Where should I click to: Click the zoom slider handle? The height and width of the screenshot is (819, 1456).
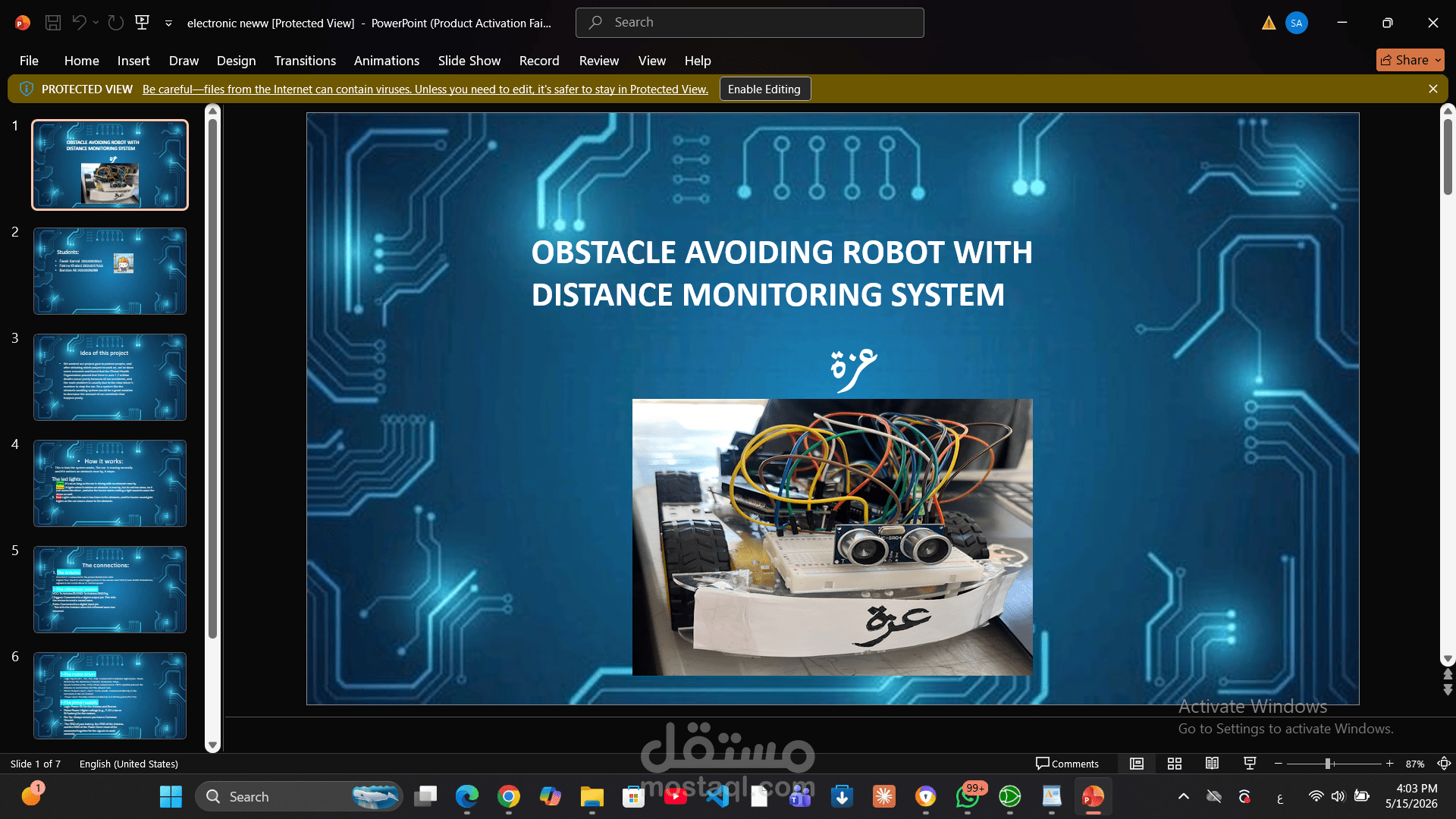pyautogui.click(x=1328, y=764)
